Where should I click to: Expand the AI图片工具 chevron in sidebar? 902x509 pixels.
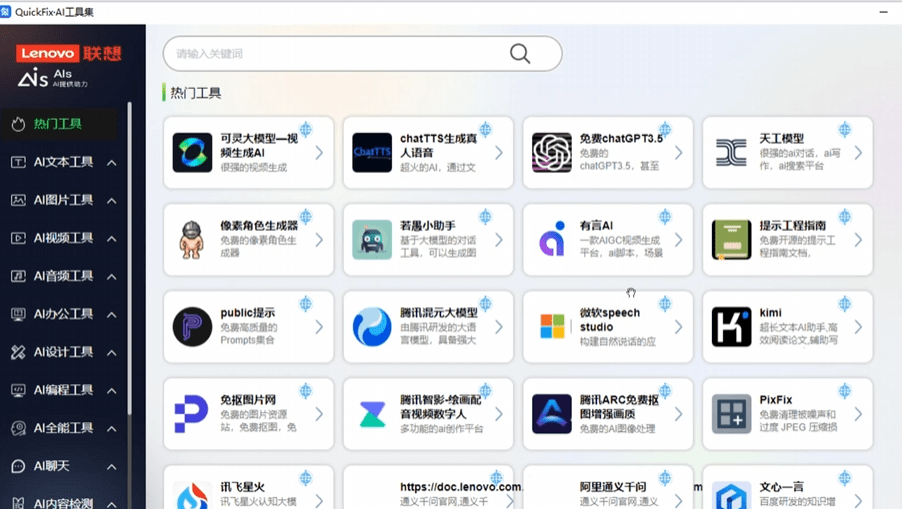(x=112, y=201)
